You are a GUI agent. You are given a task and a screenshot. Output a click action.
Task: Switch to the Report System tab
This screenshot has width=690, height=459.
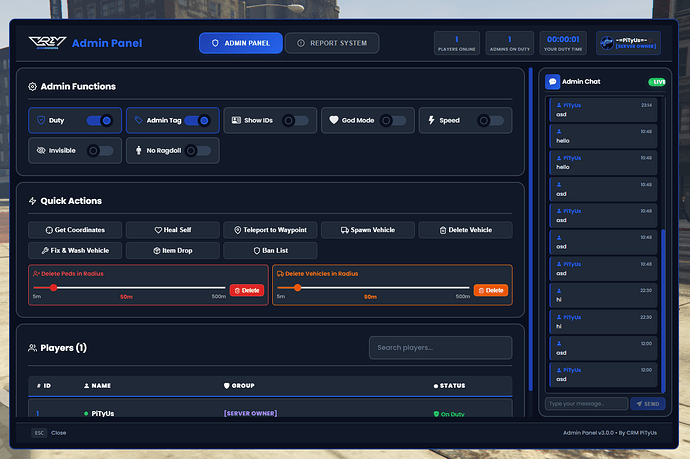(332, 43)
